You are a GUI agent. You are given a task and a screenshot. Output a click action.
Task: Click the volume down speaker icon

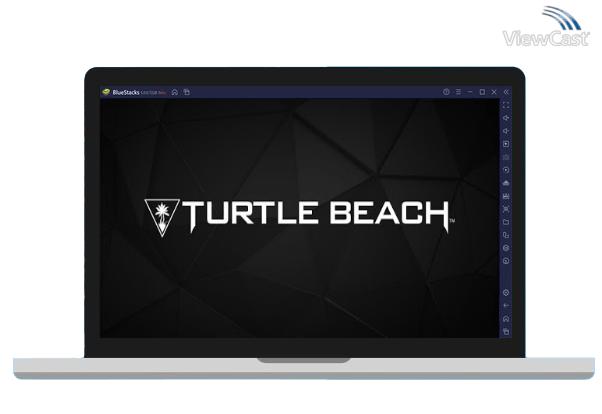click(x=506, y=131)
